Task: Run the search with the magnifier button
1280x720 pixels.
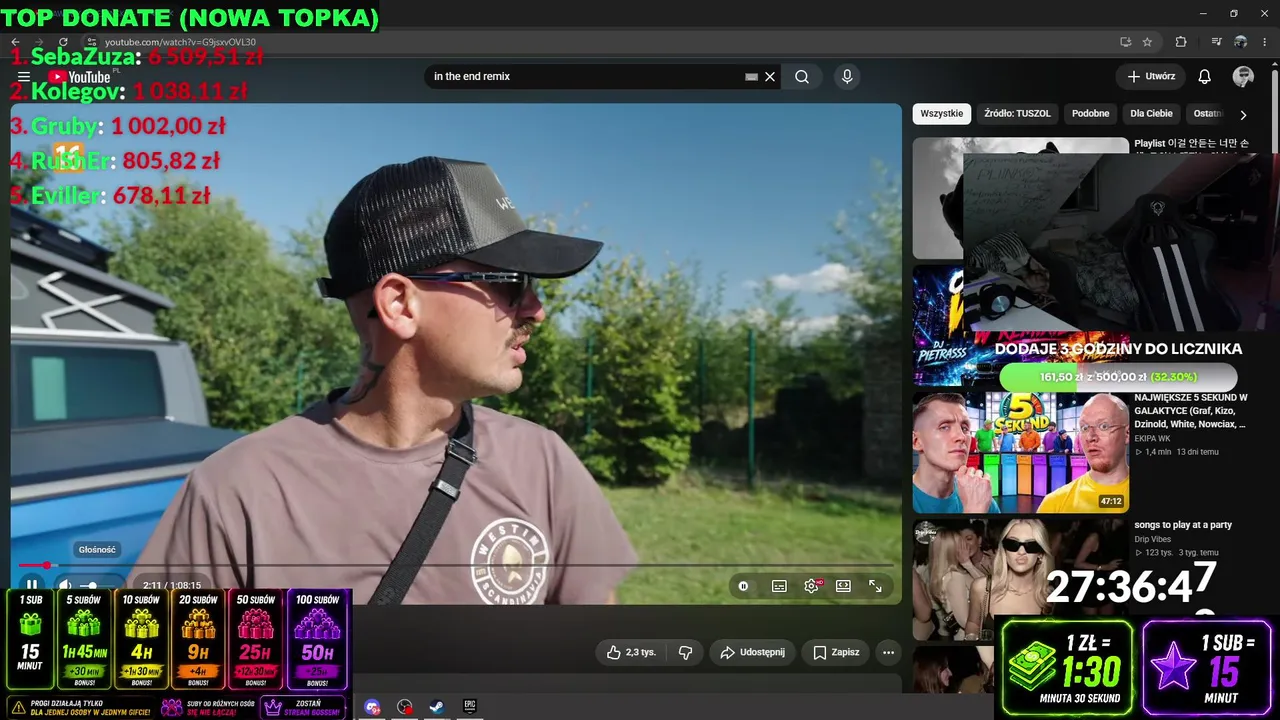Action: coord(802,76)
